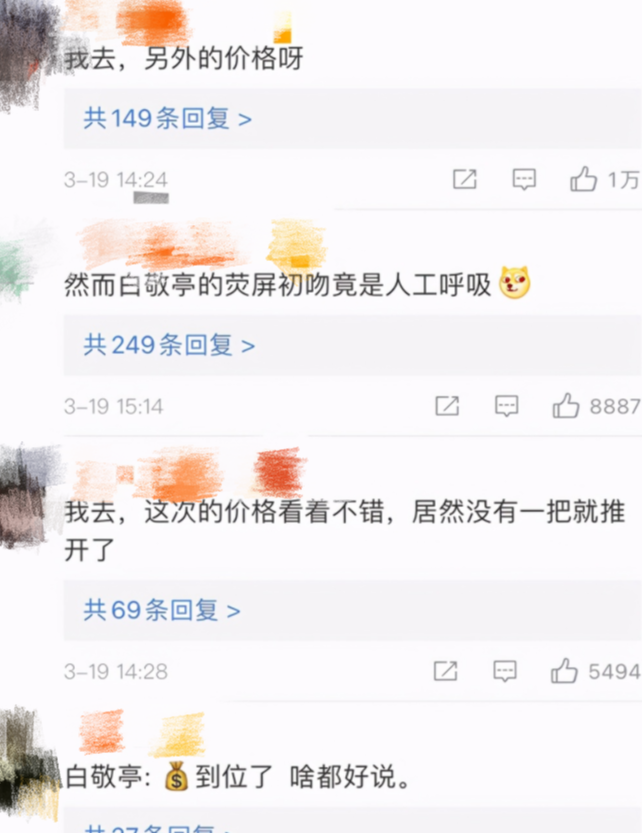Reply to the comment posted at 3-19 14:24
Viewport: 642px width, 833px height.
click(524, 180)
